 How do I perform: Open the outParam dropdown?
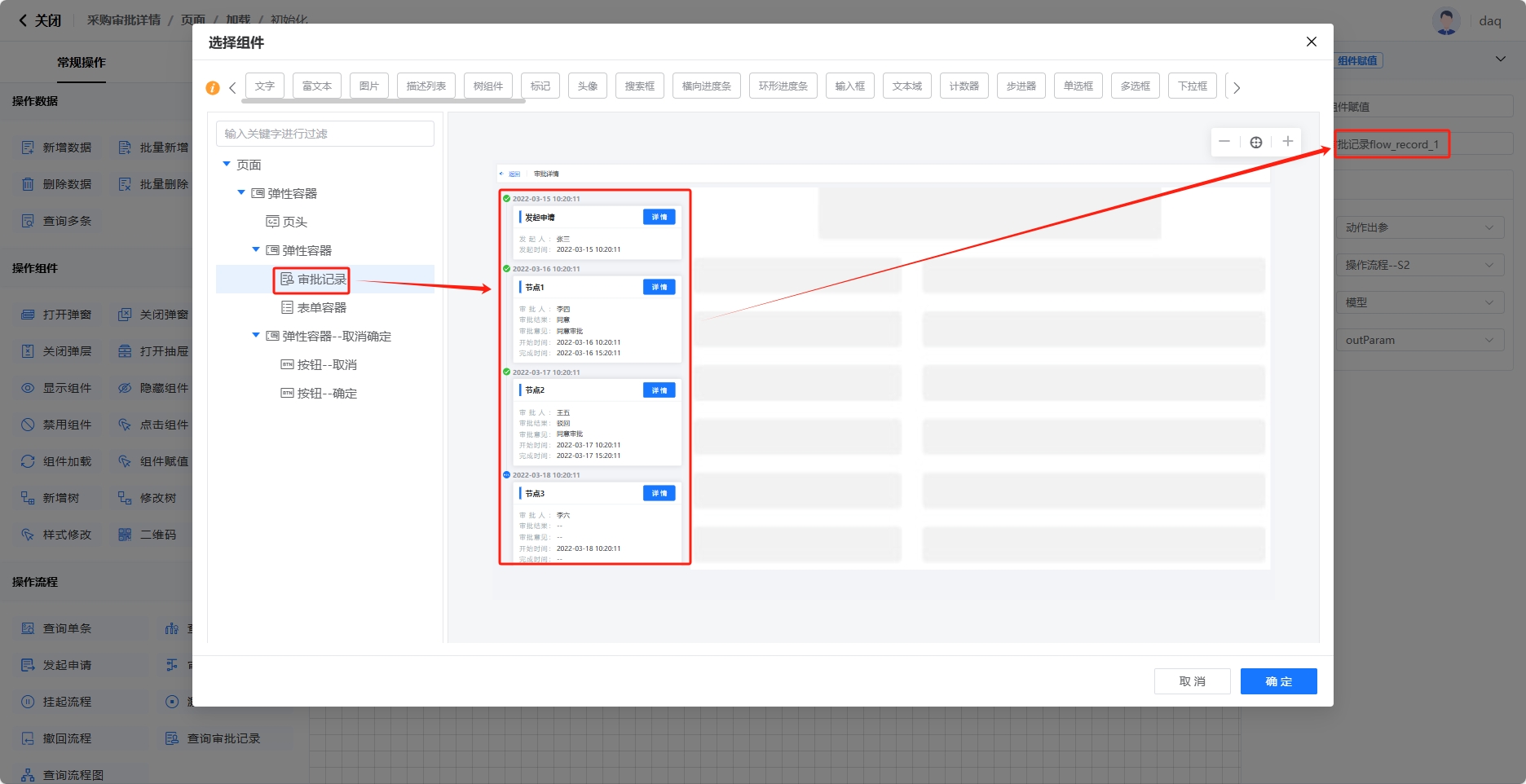(x=1418, y=340)
